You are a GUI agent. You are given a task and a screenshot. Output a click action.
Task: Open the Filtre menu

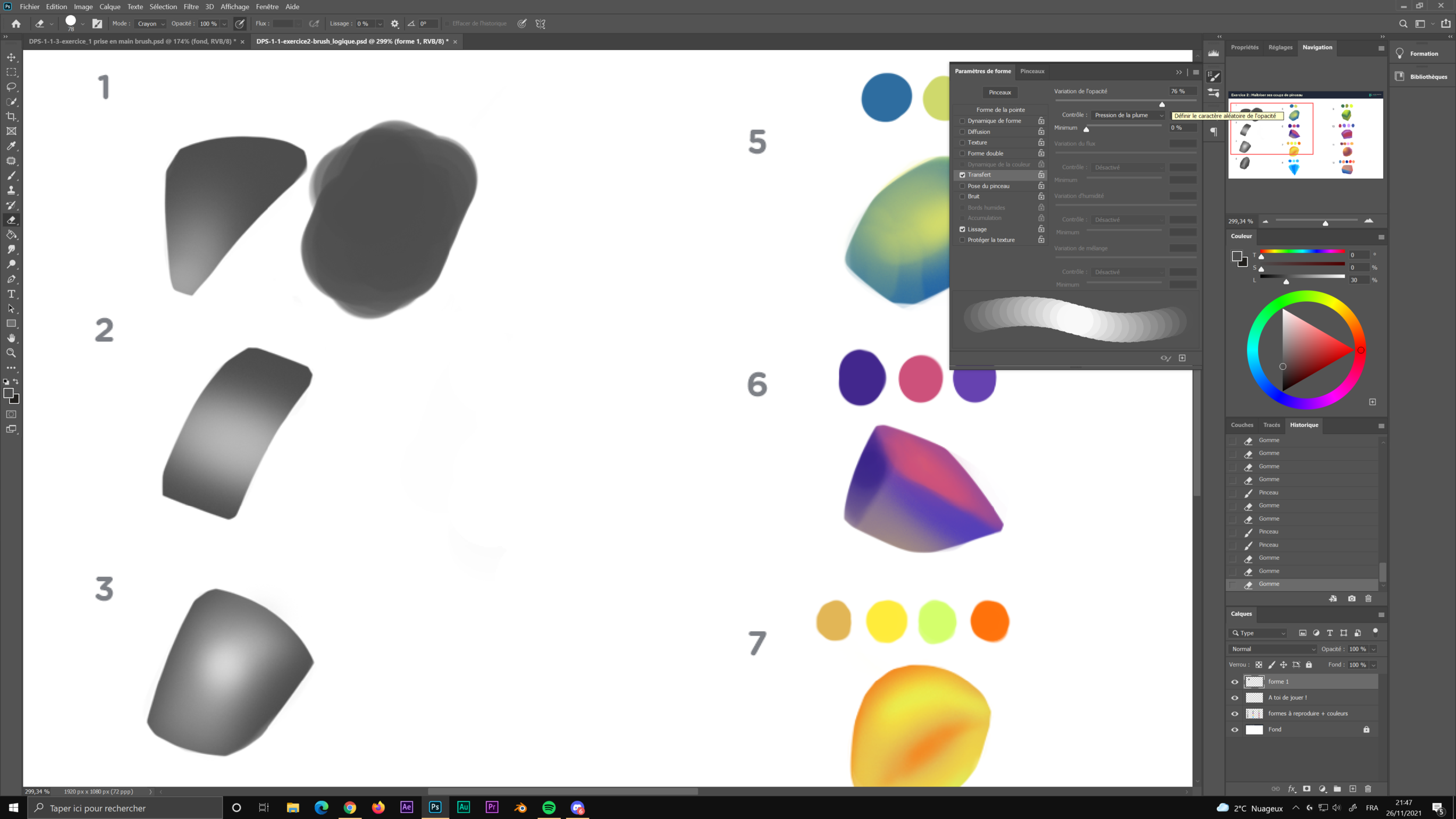191,6
